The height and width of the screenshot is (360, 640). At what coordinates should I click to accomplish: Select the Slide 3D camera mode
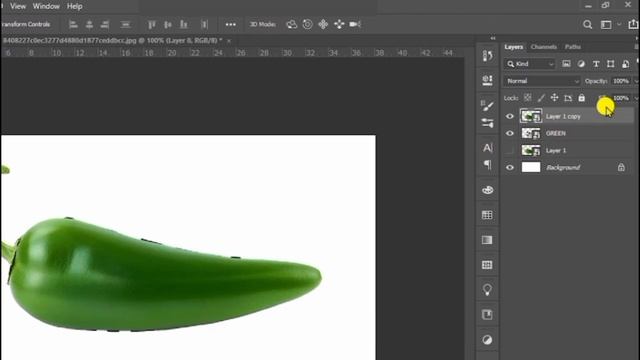(339, 24)
